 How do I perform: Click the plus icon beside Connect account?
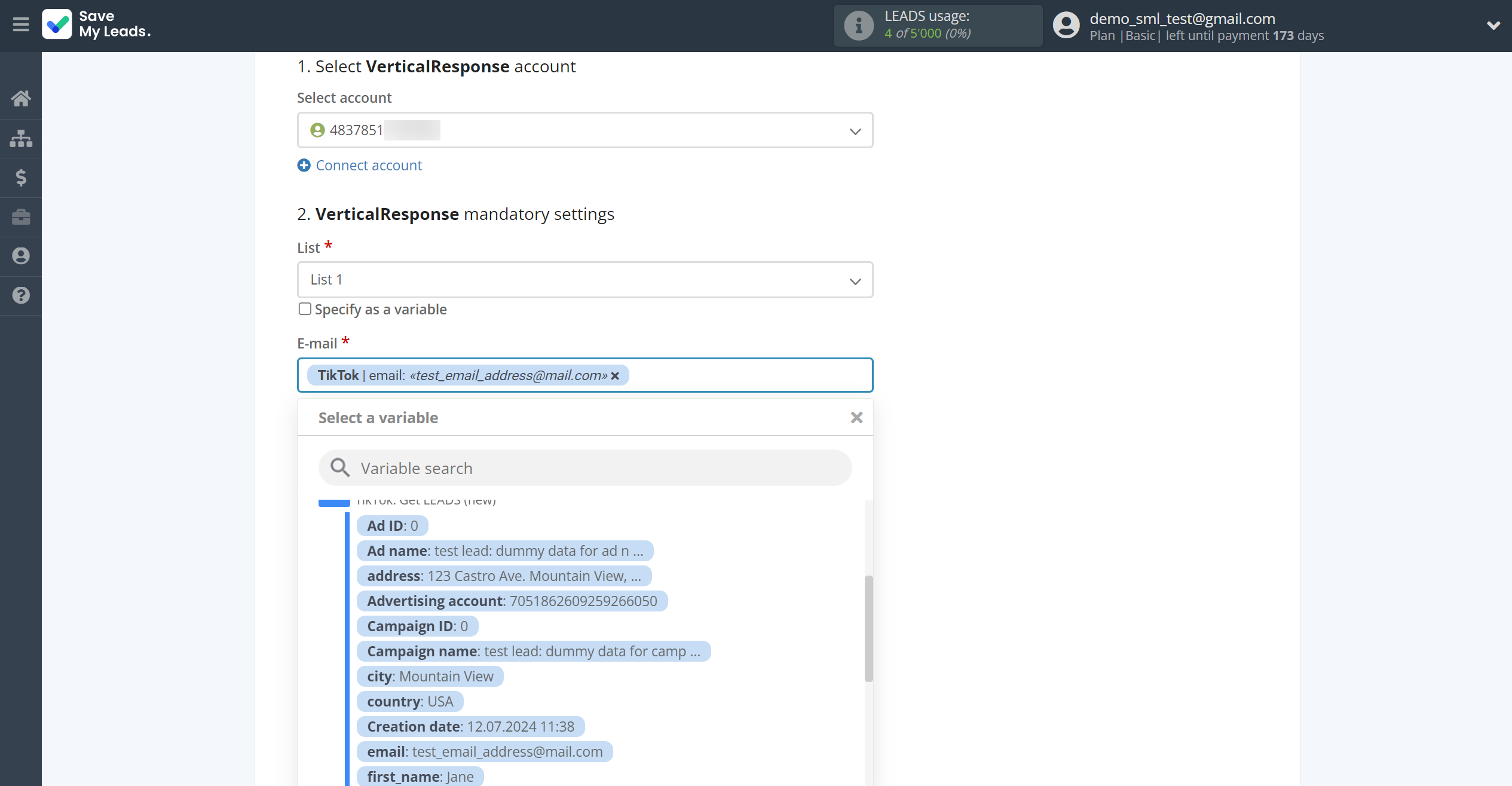coord(304,166)
